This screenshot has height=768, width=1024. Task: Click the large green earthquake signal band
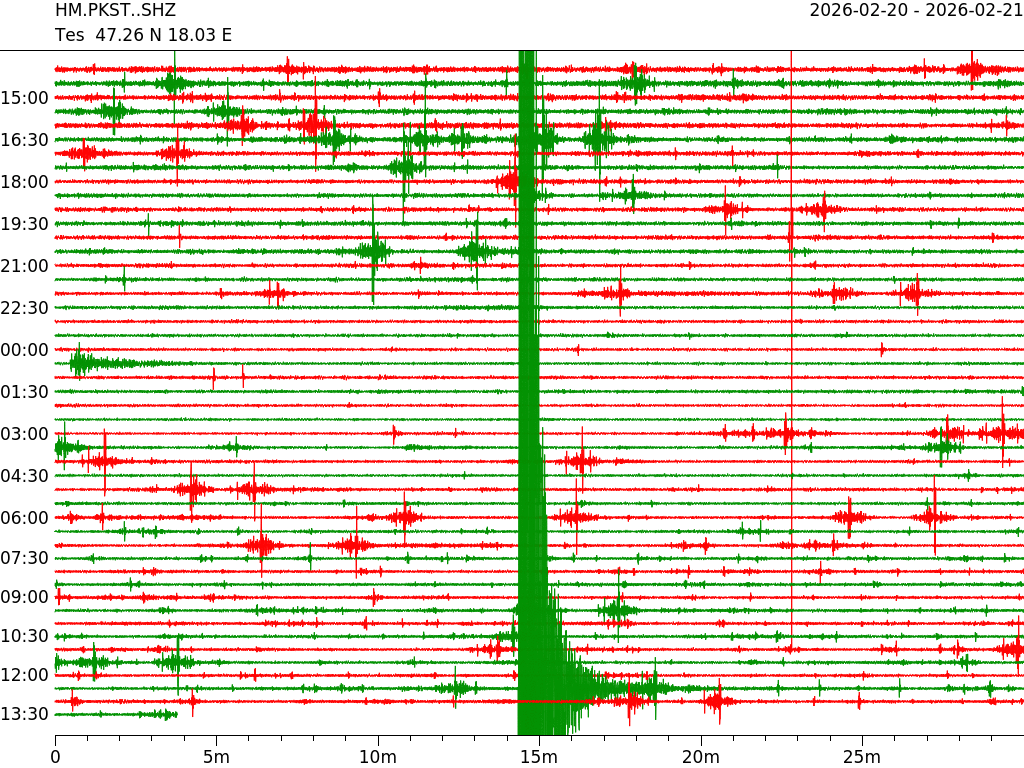pyautogui.click(x=528, y=400)
